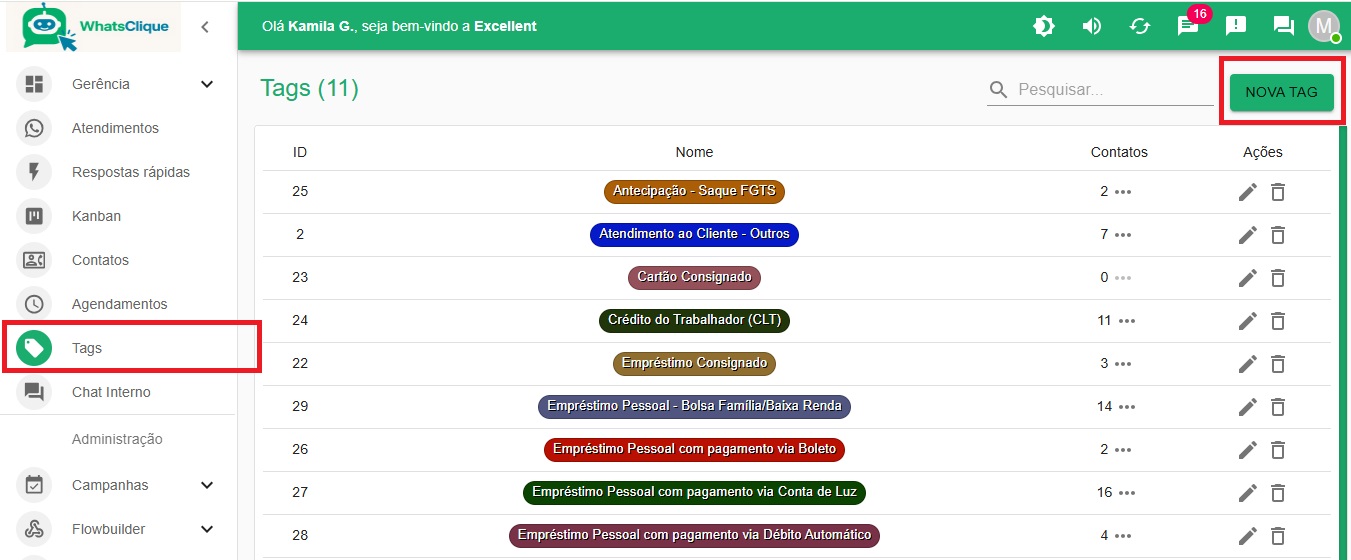Open chat notifications with 16 badge

[x=1188, y=26]
